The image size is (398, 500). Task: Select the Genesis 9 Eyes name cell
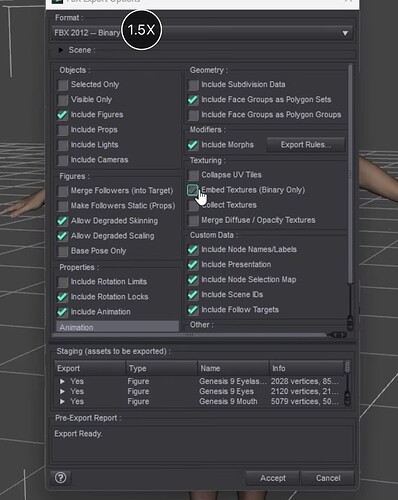click(x=226, y=391)
